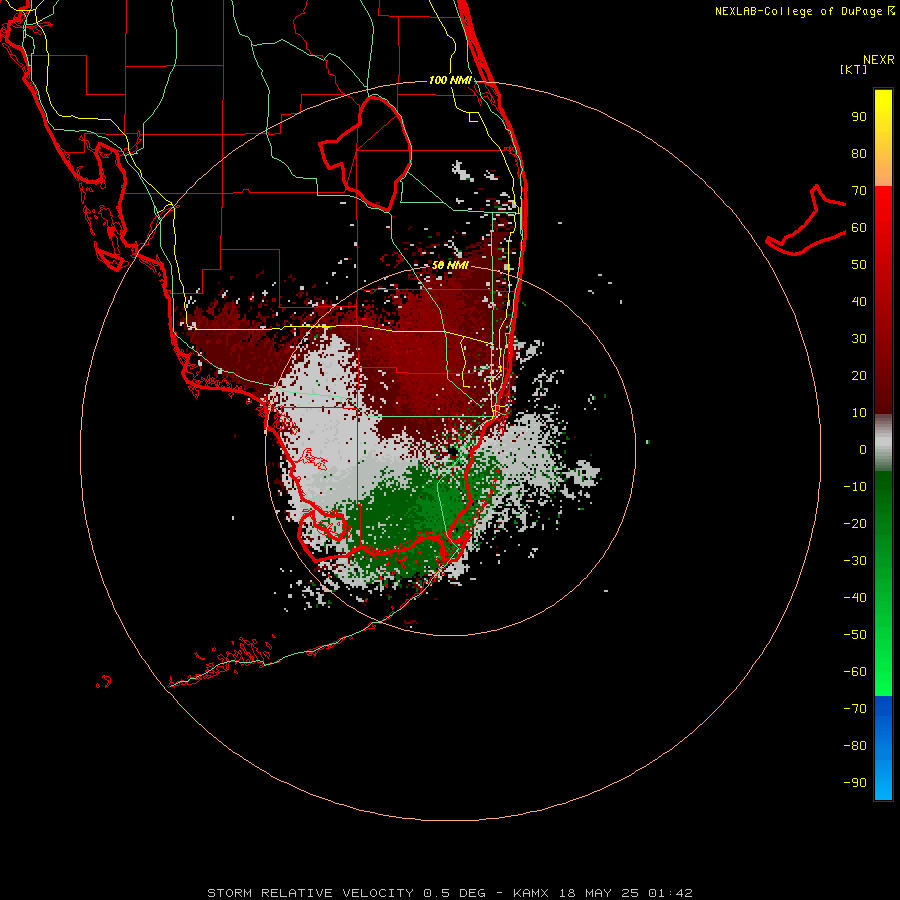Image resolution: width=900 pixels, height=900 pixels.
Task: Click the -20 knots scale label
Action: (855, 523)
